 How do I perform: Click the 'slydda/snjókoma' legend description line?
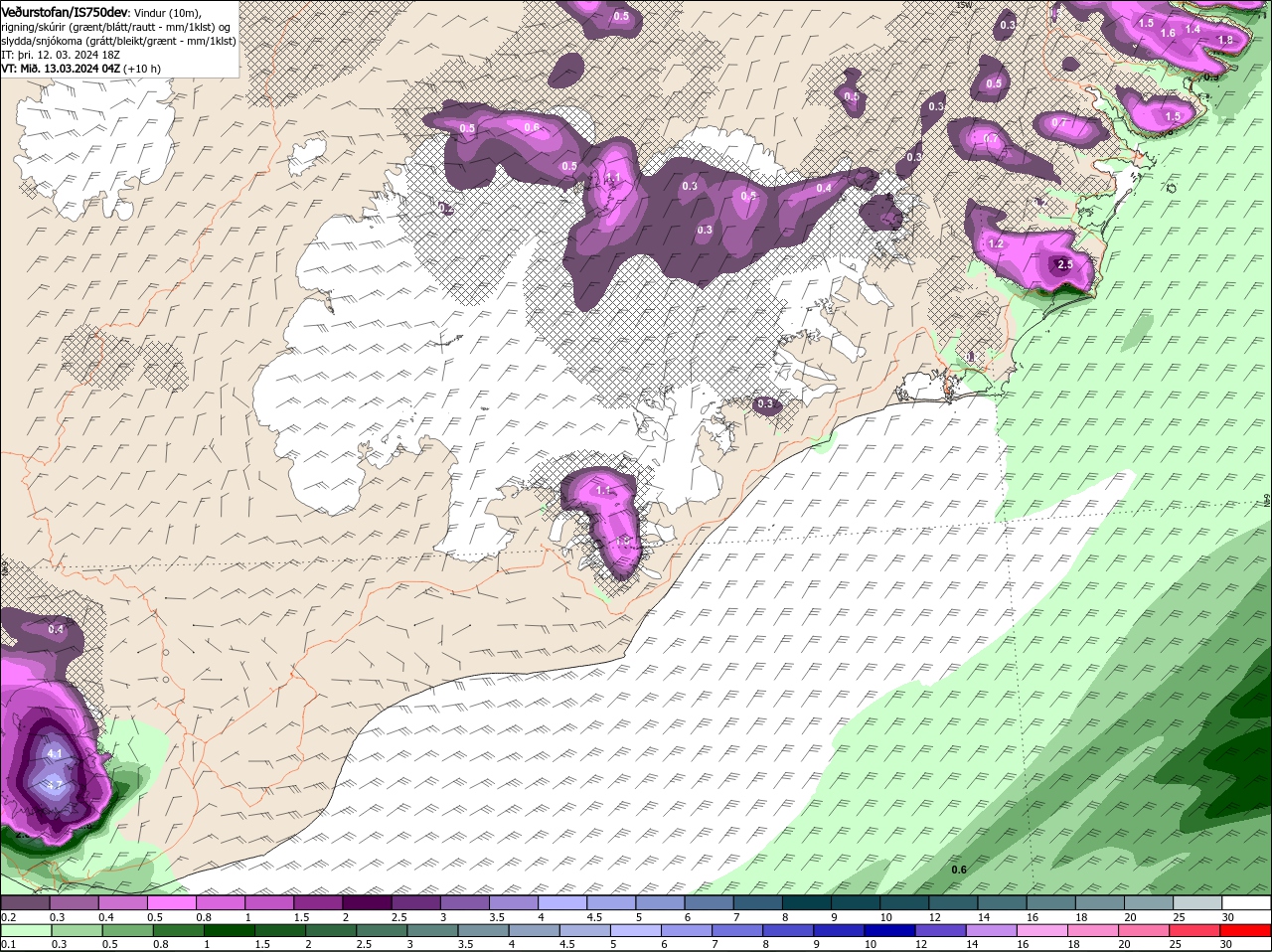118,41
